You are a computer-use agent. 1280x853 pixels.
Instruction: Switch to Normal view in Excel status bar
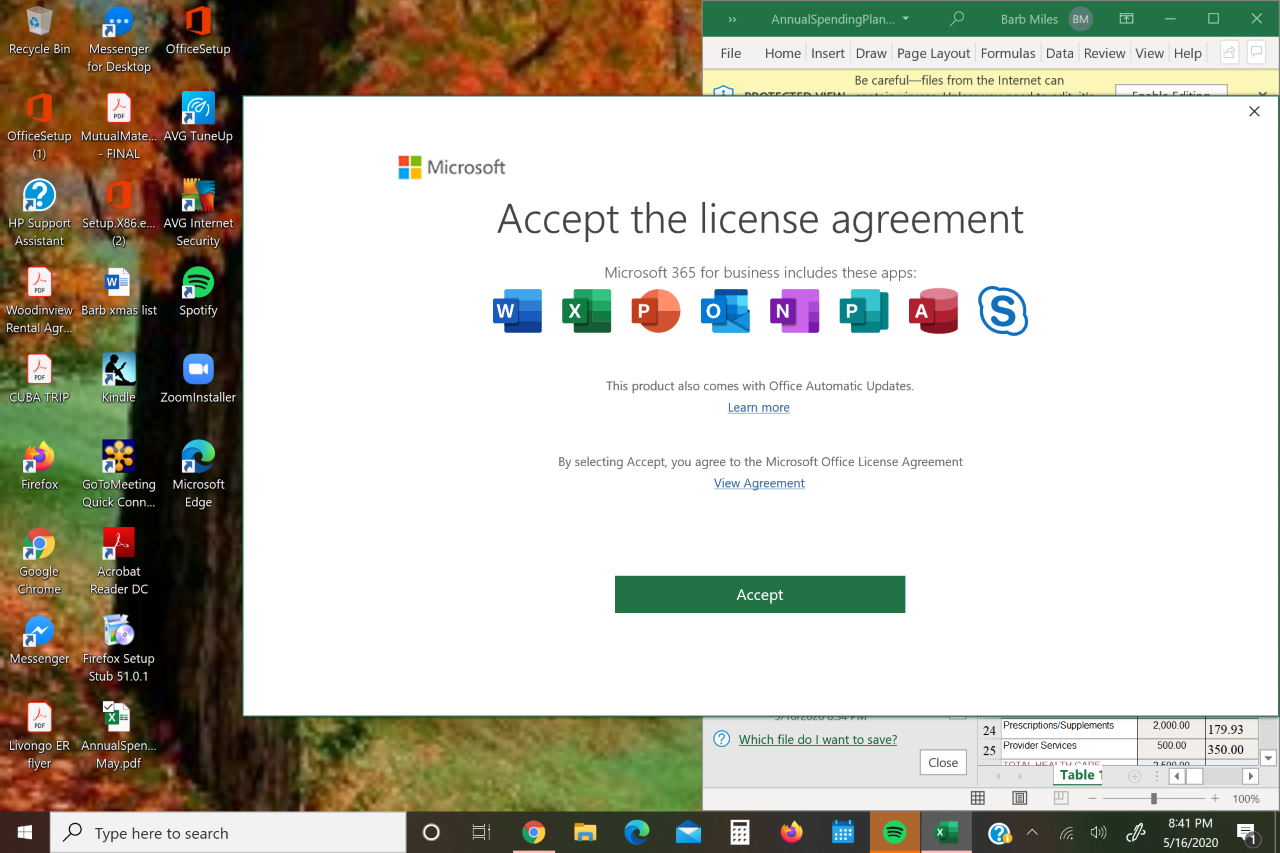coord(978,798)
